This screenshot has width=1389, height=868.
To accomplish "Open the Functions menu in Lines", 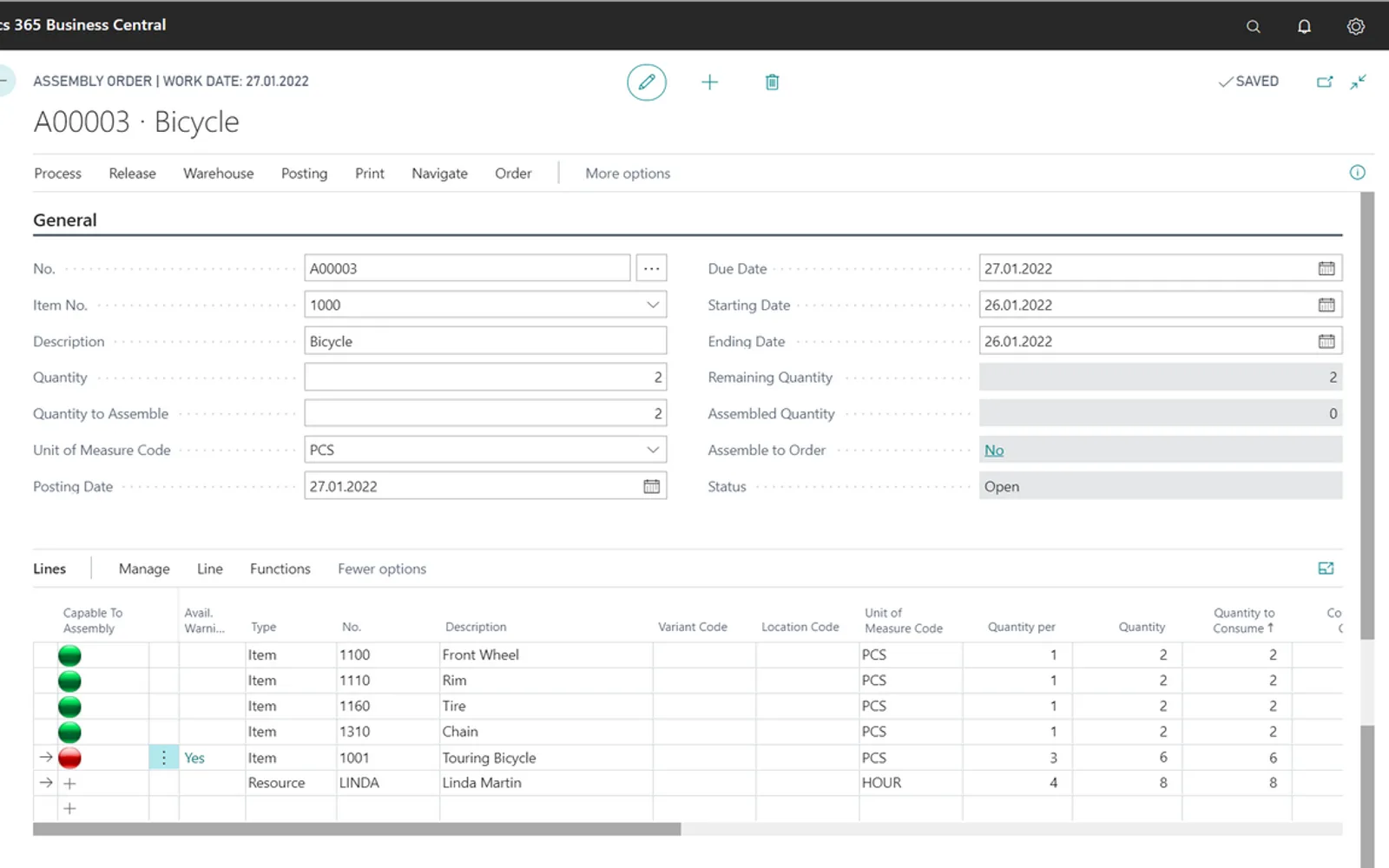I will pos(280,569).
